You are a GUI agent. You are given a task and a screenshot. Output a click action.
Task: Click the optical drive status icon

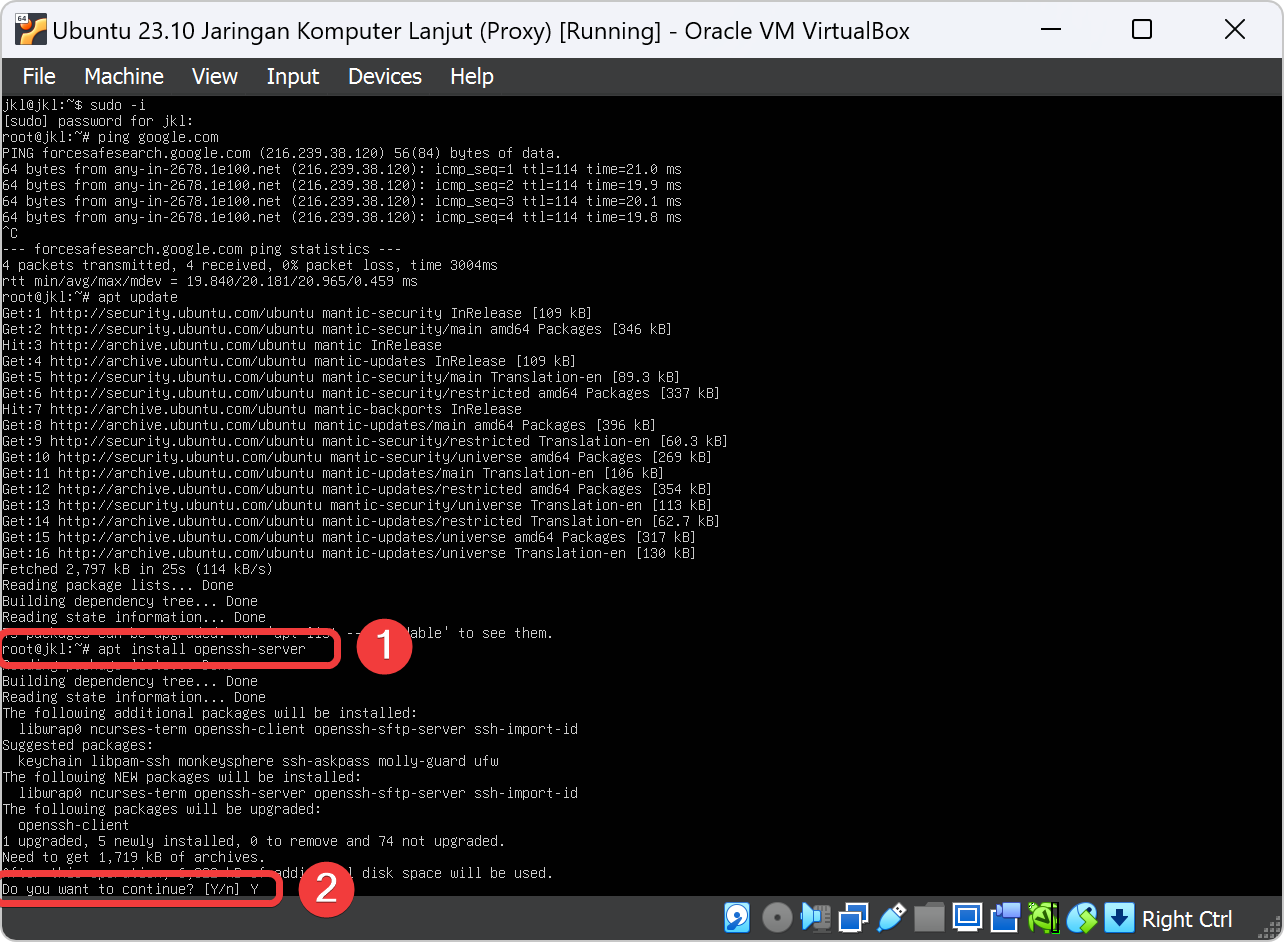coord(777,917)
